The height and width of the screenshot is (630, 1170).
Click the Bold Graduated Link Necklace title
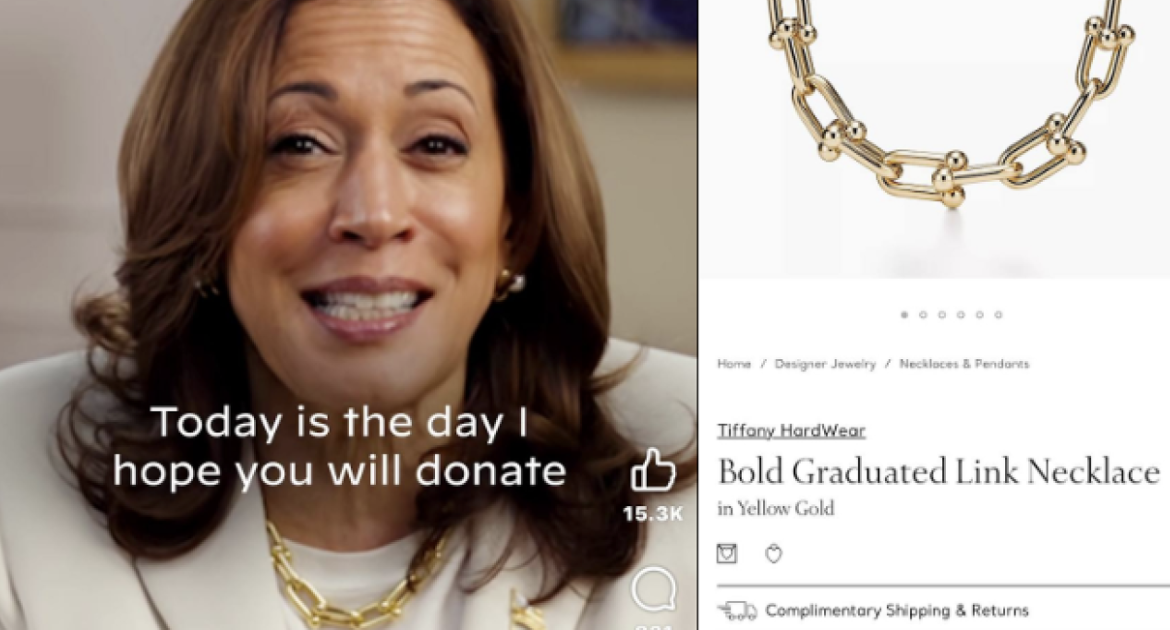(x=939, y=472)
